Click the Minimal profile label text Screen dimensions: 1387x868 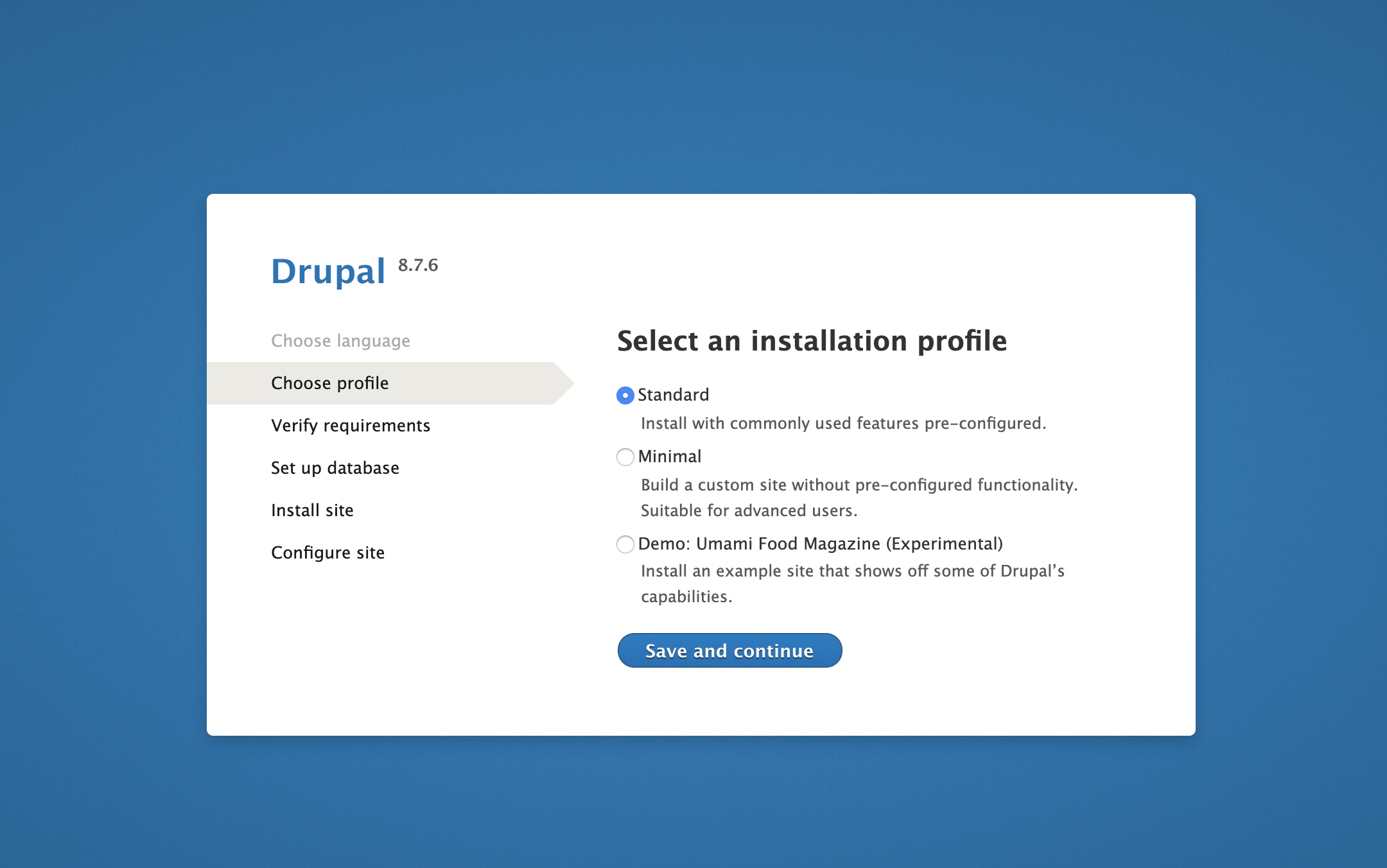670,456
